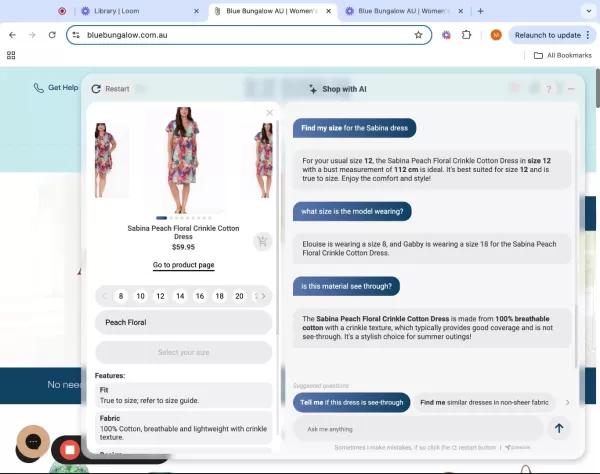Select size 20
The width and height of the screenshot is (600, 474).
click(239, 296)
